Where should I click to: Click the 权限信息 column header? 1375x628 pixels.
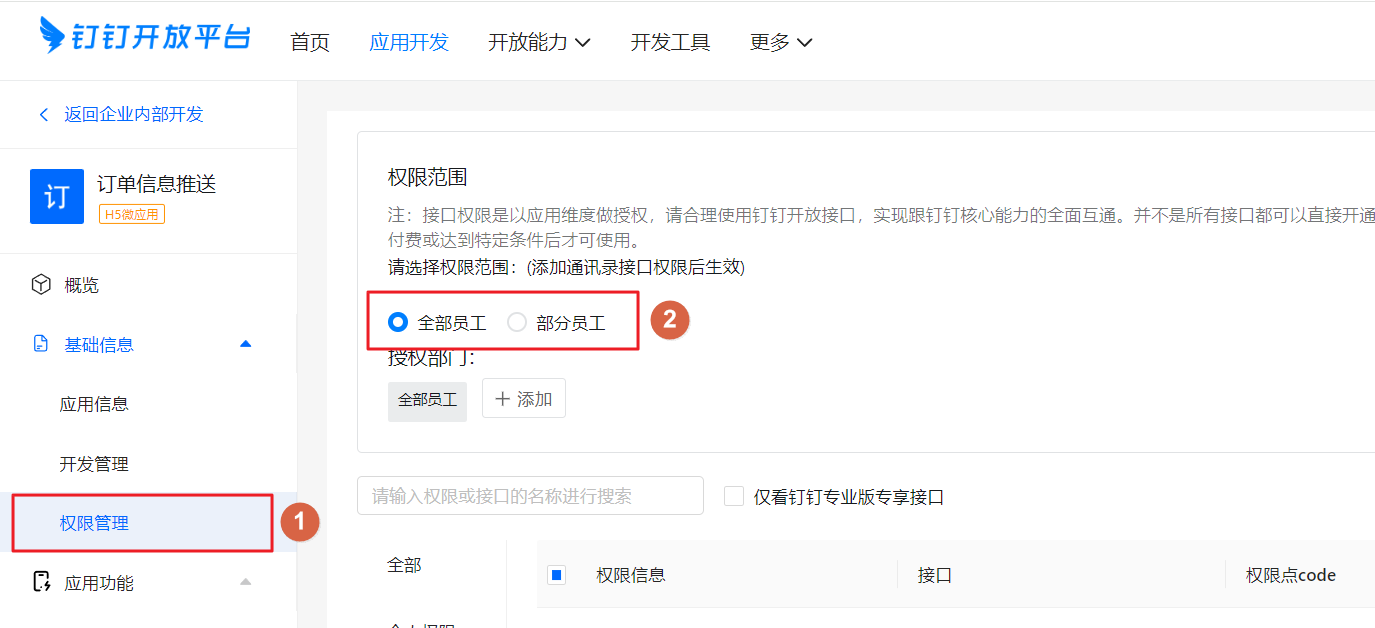click(x=631, y=575)
